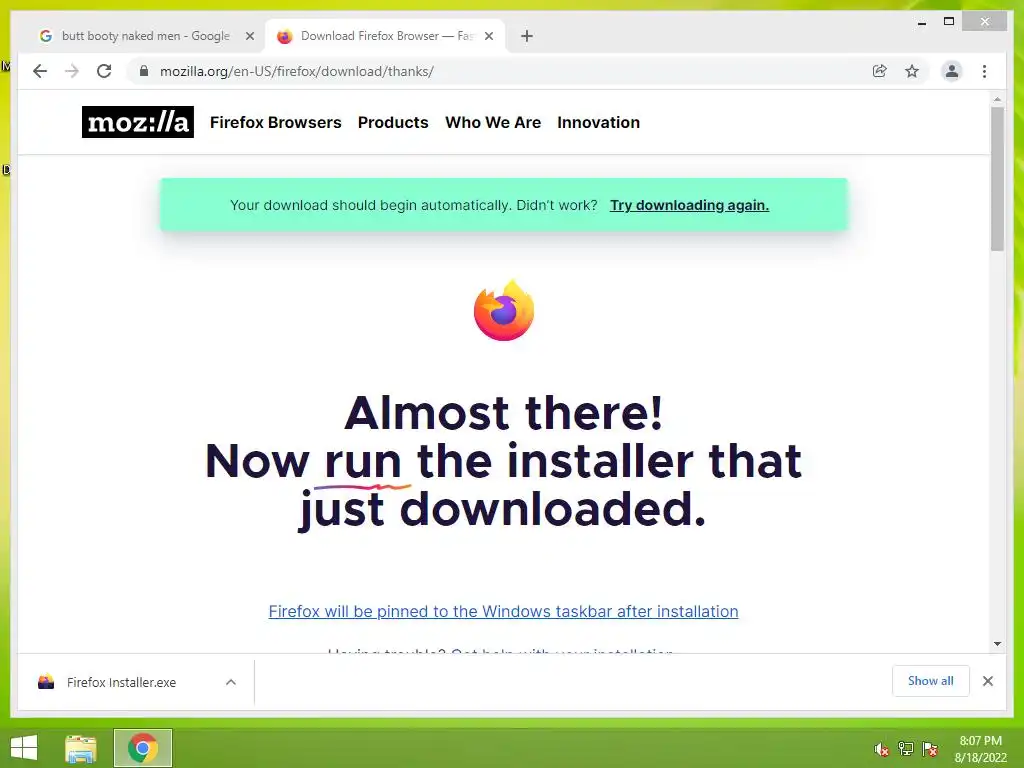
Task: Open the Innovation menu
Action: [x=598, y=122]
